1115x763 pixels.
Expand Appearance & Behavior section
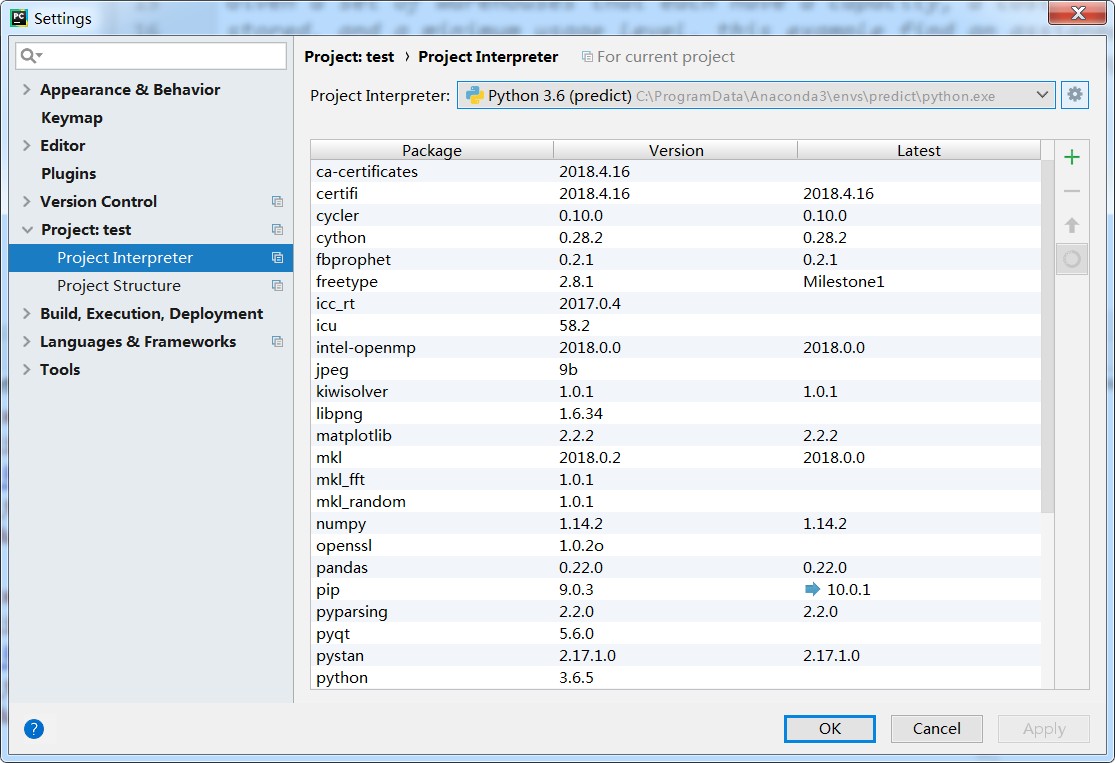(26, 90)
